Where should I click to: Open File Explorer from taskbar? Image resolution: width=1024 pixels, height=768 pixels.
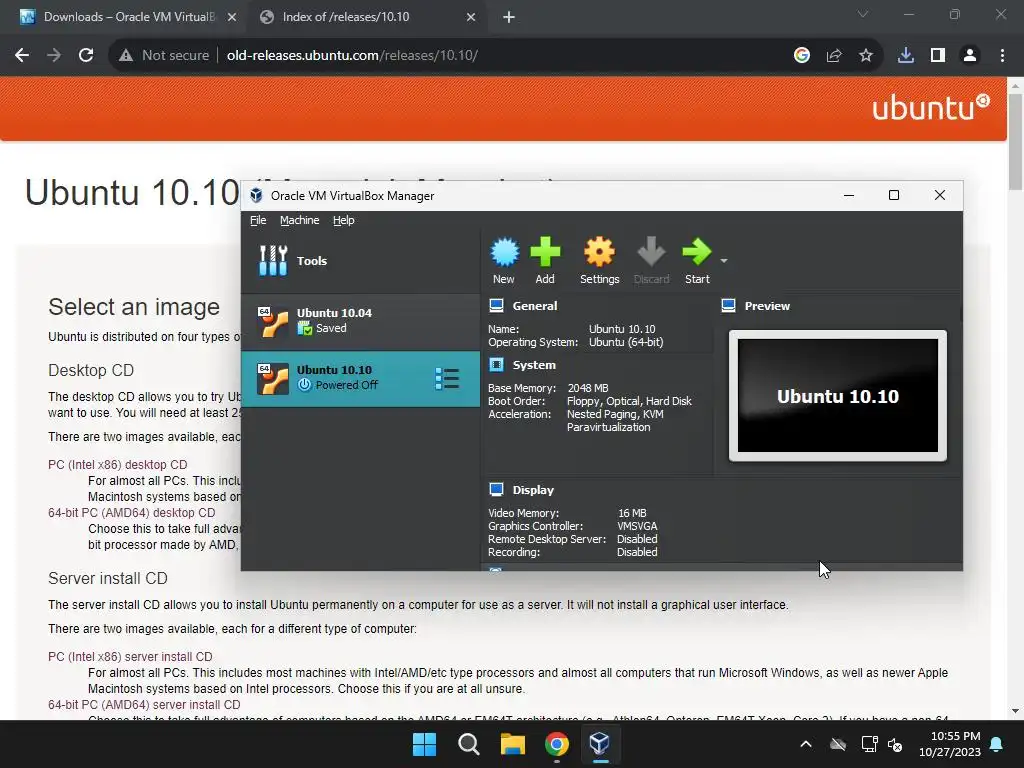[x=513, y=744]
